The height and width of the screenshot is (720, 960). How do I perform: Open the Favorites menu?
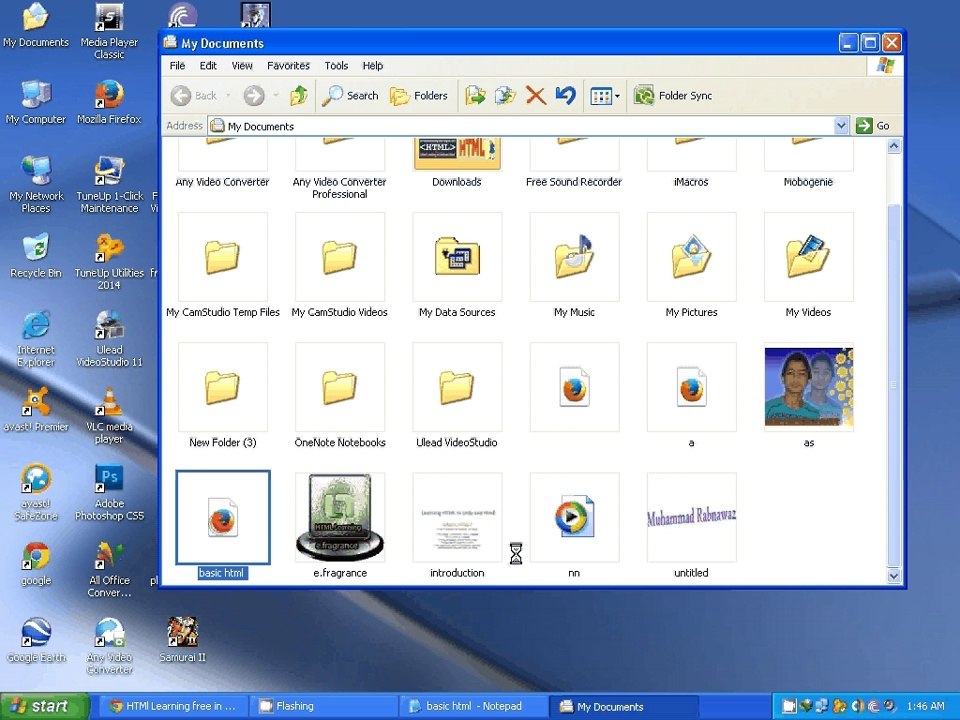click(x=288, y=66)
